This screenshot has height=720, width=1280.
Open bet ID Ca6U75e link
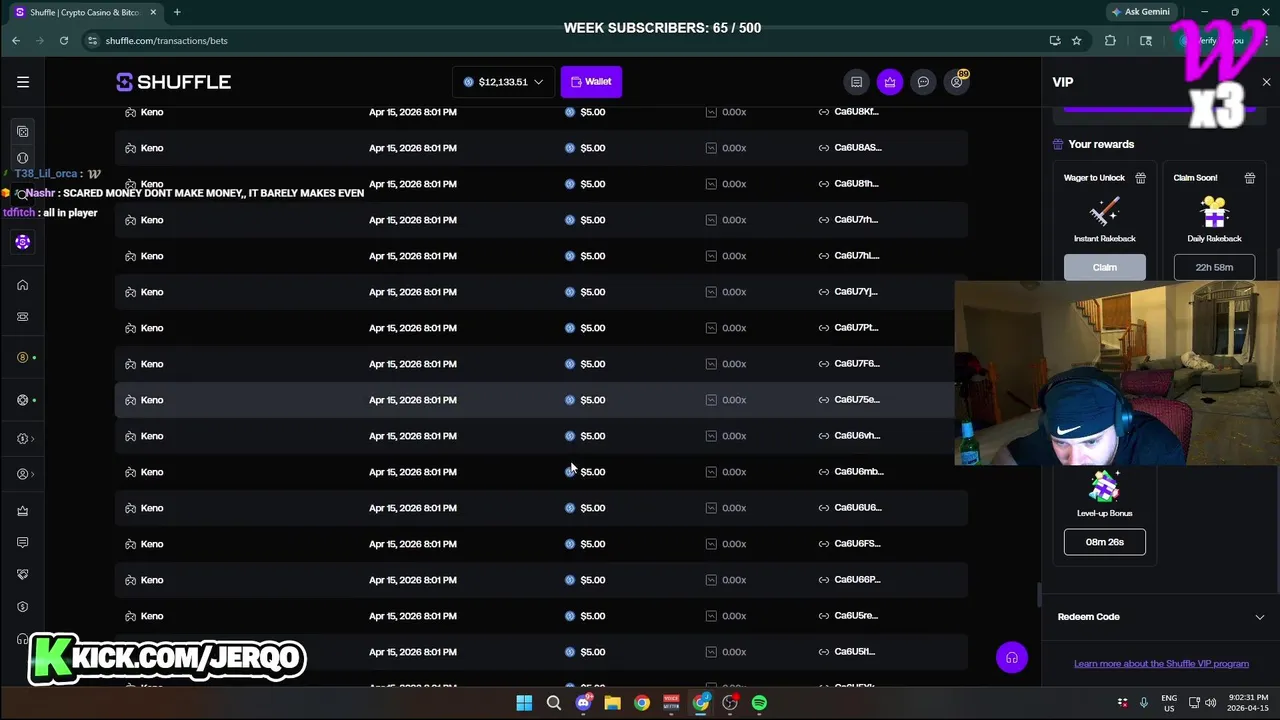(857, 400)
